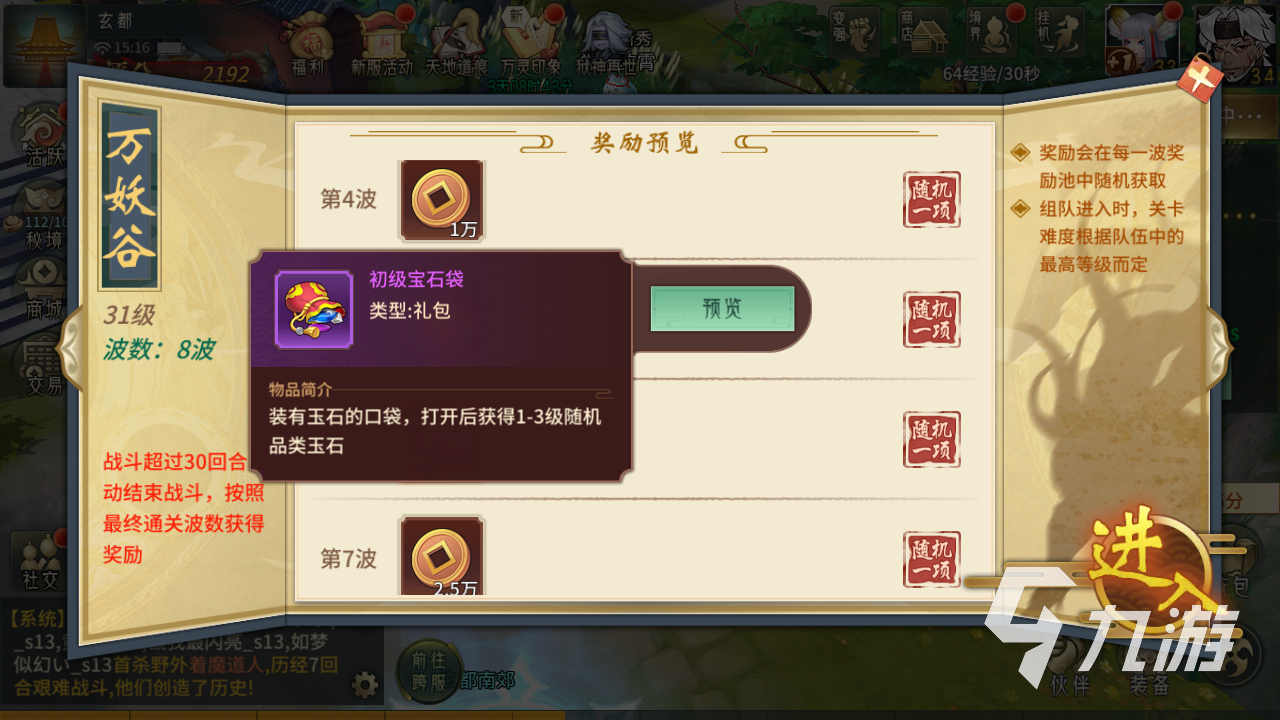1280x720 pixels.
Task: Click the 前往跨服 round button
Action: pos(427,672)
